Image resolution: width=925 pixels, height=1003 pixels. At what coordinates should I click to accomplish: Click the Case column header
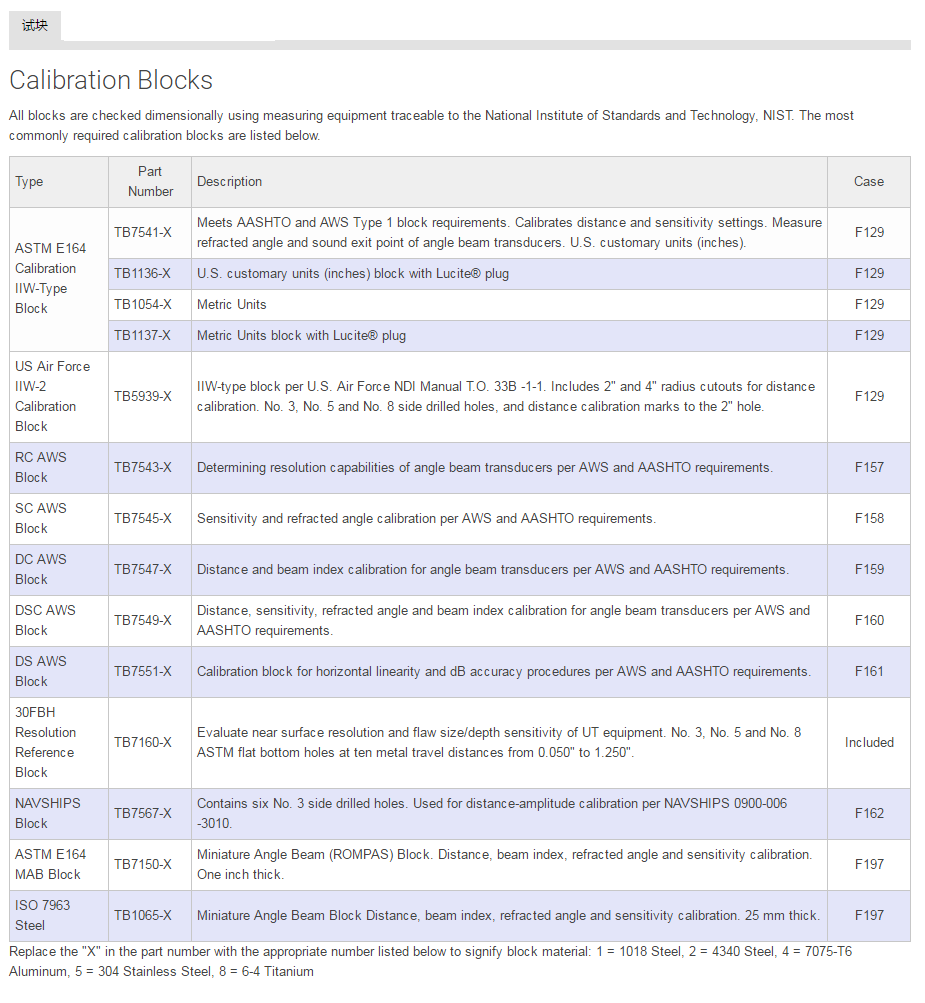click(869, 182)
